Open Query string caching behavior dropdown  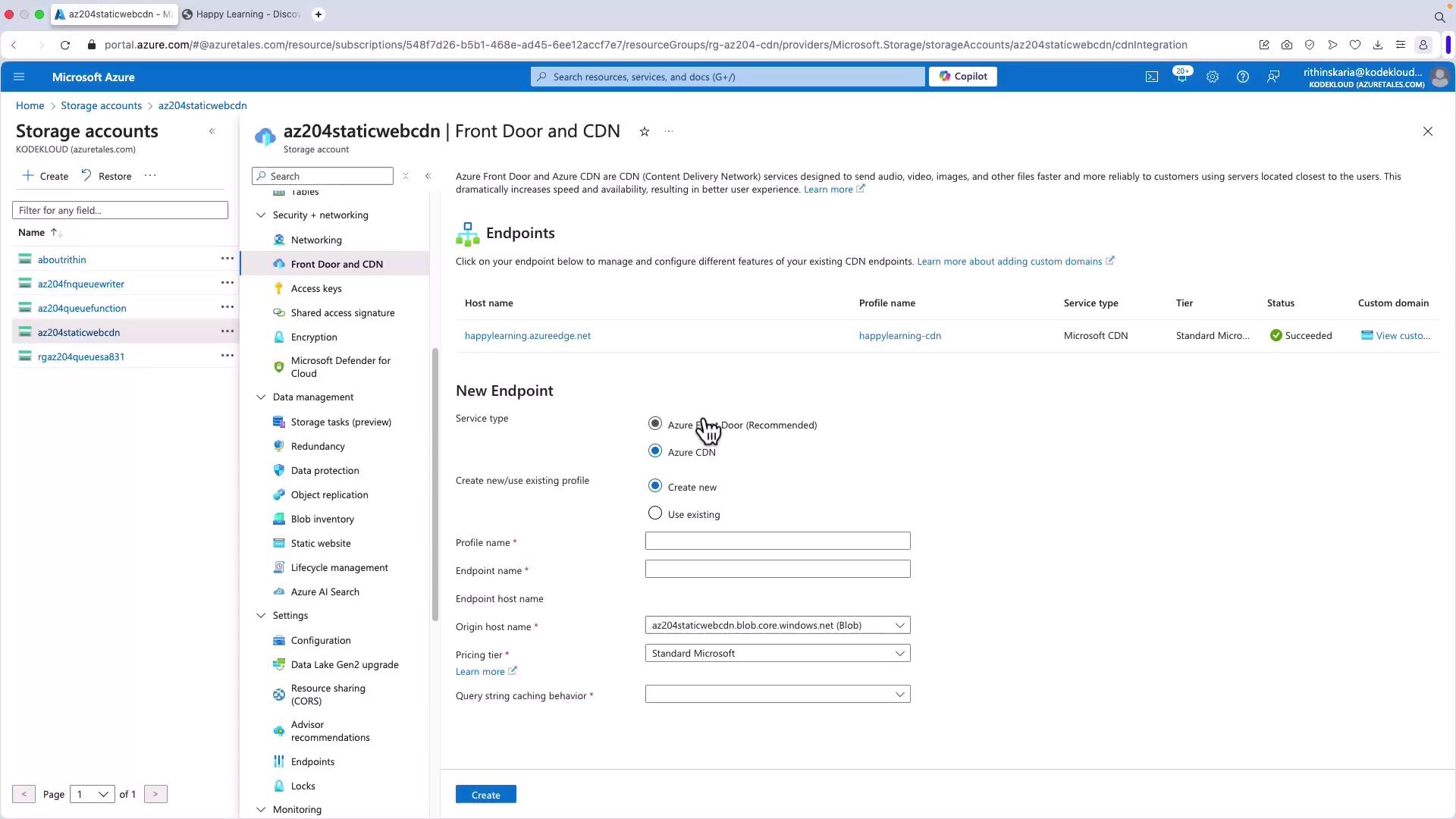pyautogui.click(x=777, y=695)
